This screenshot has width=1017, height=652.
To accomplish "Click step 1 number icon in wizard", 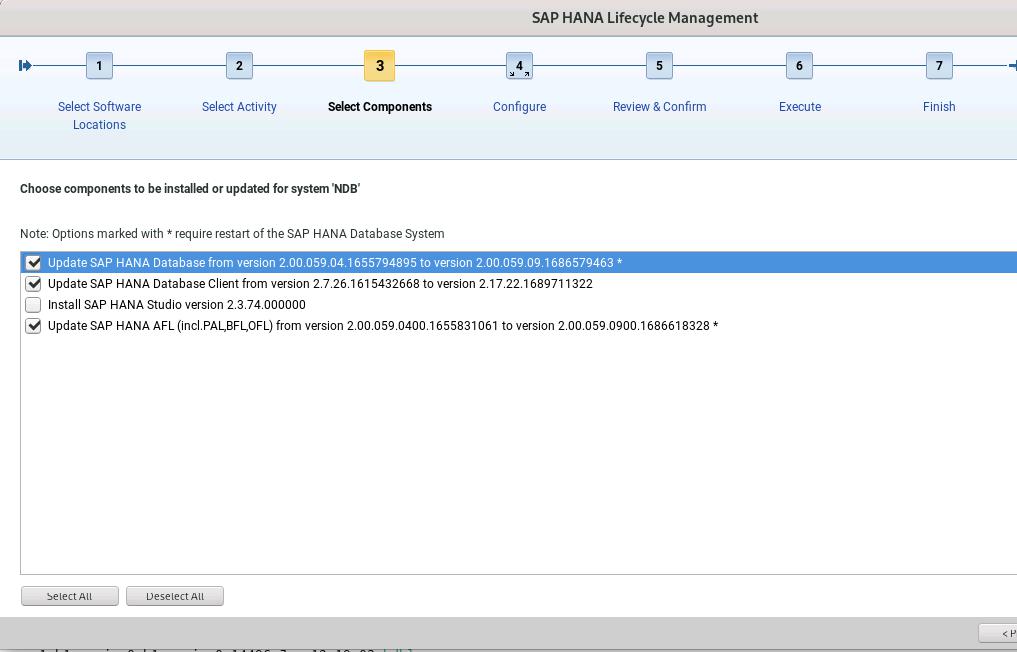I will (x=99, y=66).
